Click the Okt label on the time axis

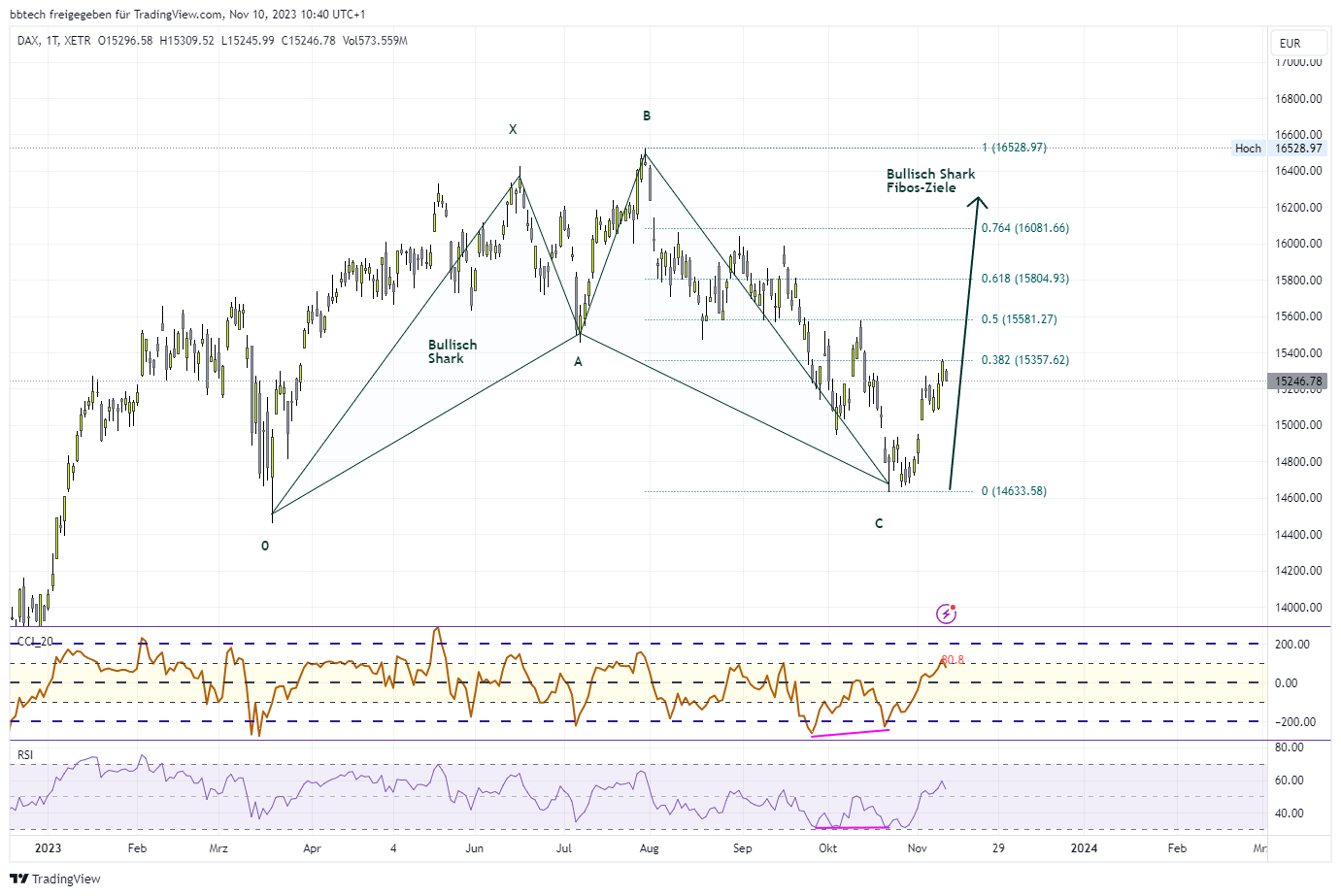pyautogui.click(x=827, y=848)
